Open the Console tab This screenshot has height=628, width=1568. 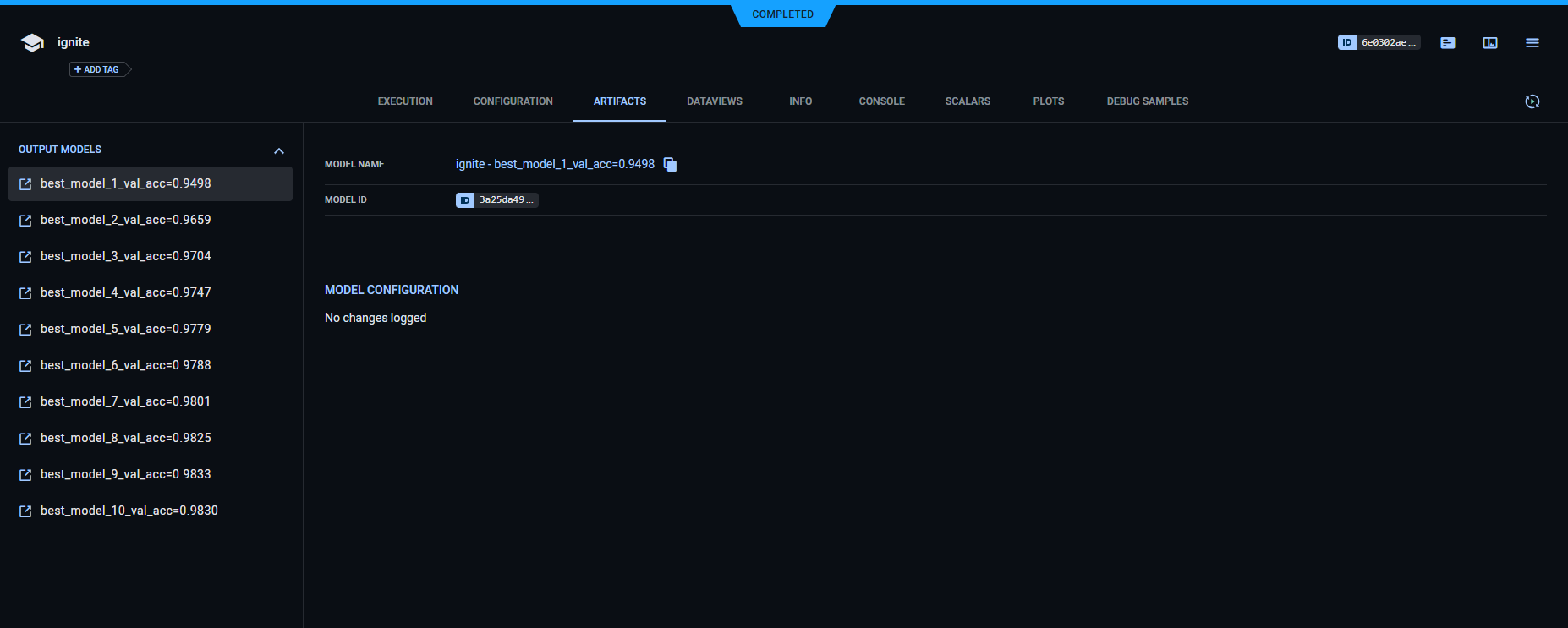pos(881,101)
